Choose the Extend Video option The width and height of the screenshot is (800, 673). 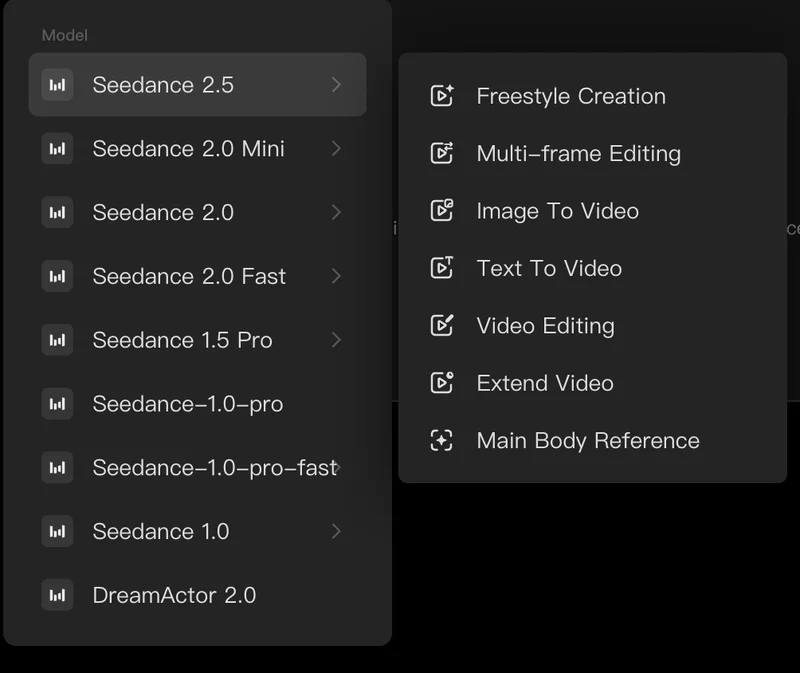(592, 383)
